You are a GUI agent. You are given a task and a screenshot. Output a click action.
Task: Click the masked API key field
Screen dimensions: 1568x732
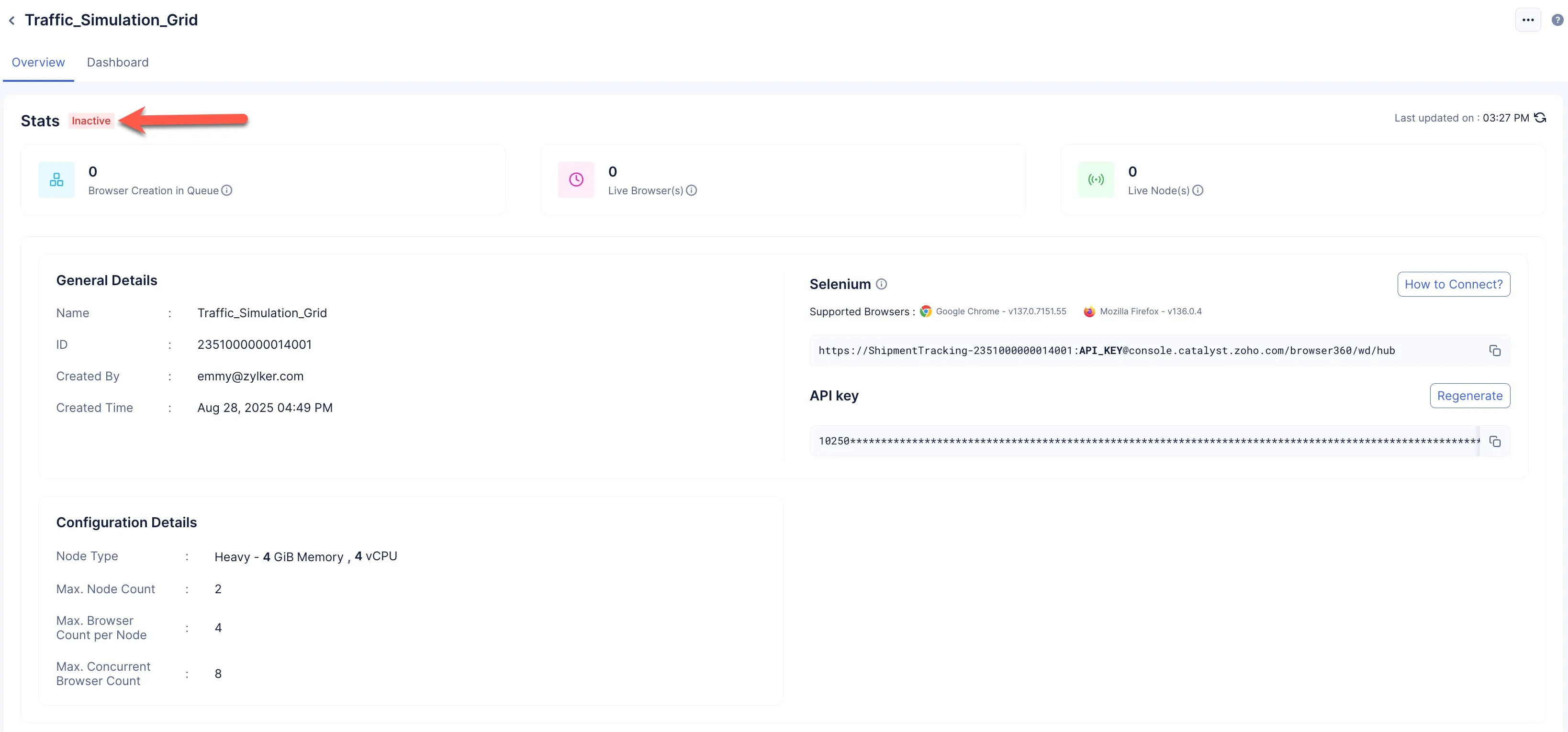[x=1144, y=441]
